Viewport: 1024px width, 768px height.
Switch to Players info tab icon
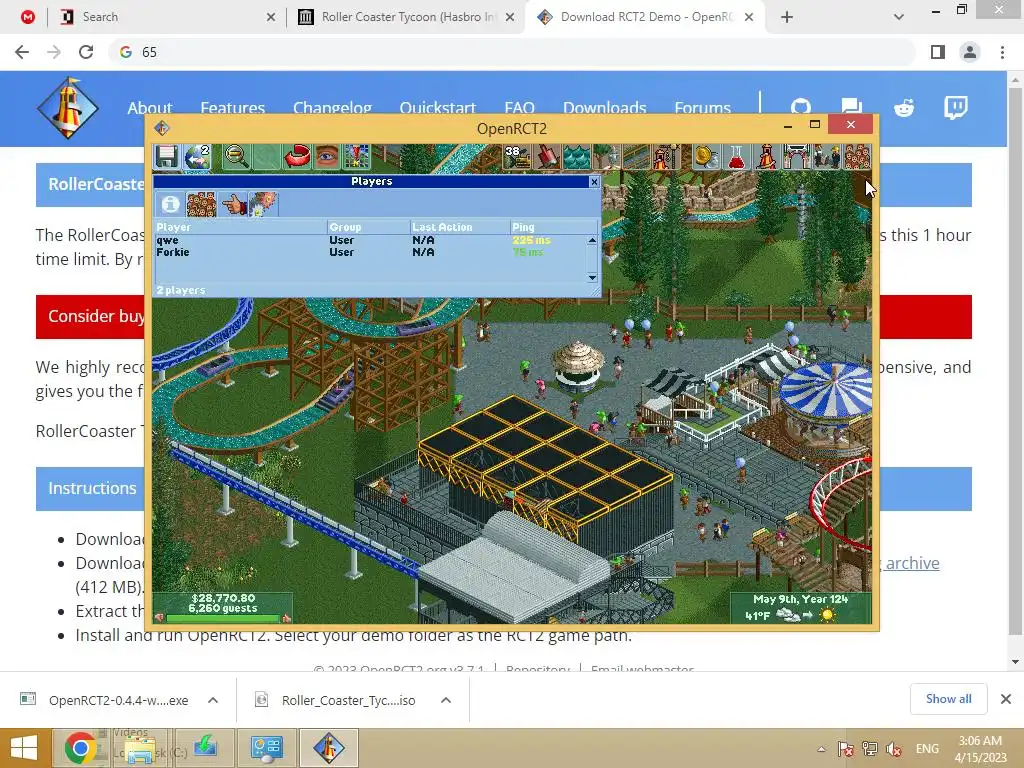170,204
